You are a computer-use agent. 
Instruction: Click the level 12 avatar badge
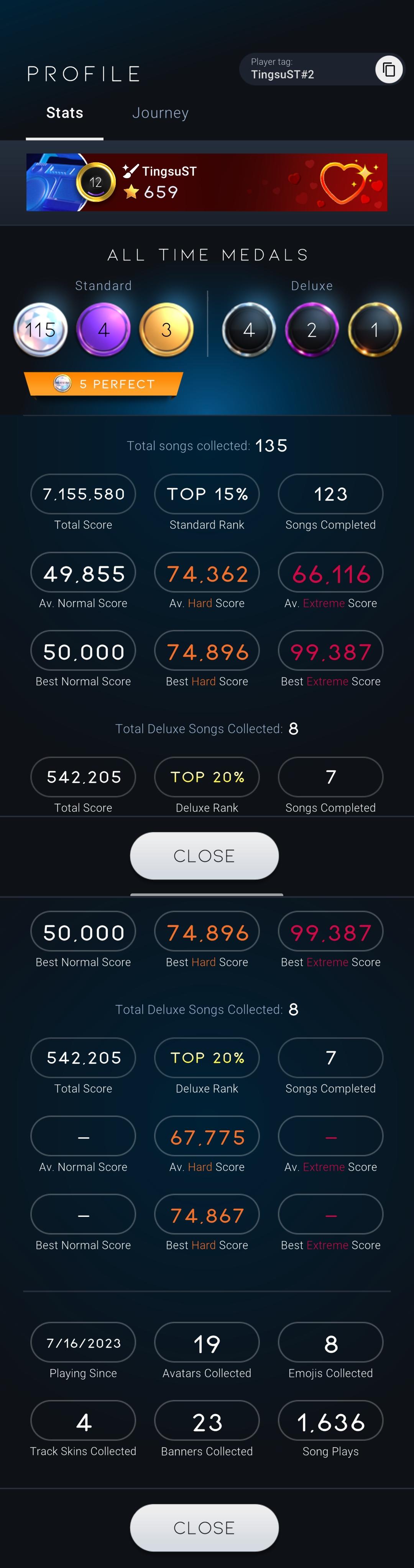(x=96, y=182)
